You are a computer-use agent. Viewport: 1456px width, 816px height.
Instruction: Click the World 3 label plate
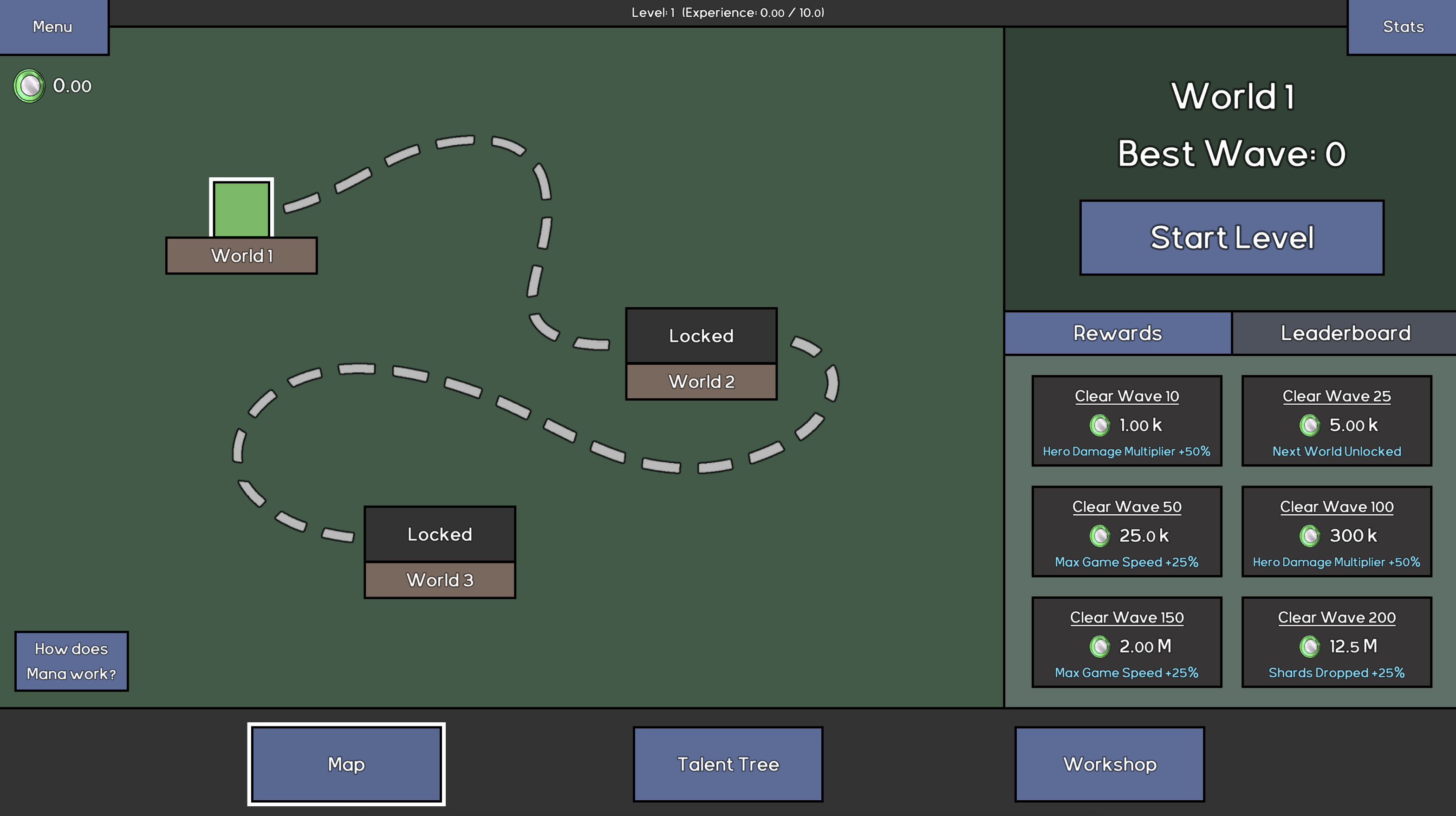(440, 580)
